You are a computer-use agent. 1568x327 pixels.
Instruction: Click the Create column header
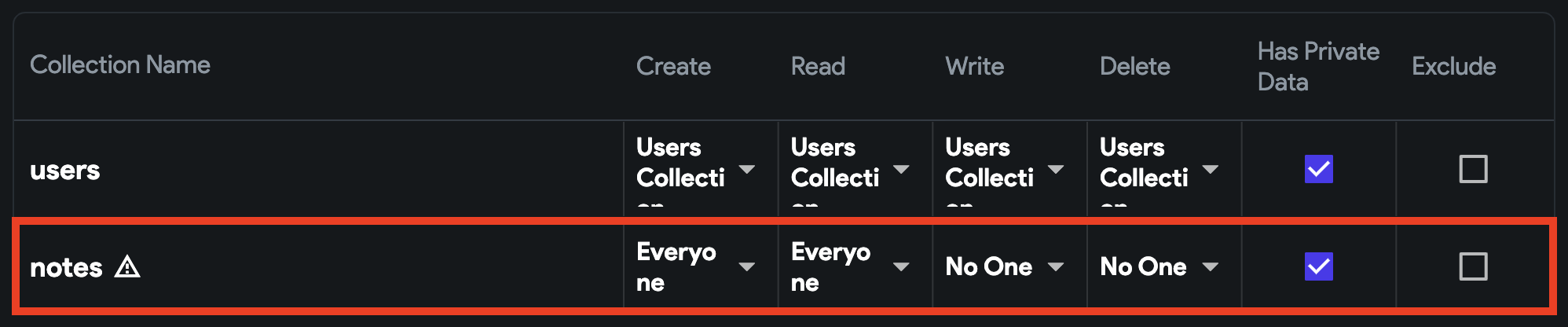(673, 66)
